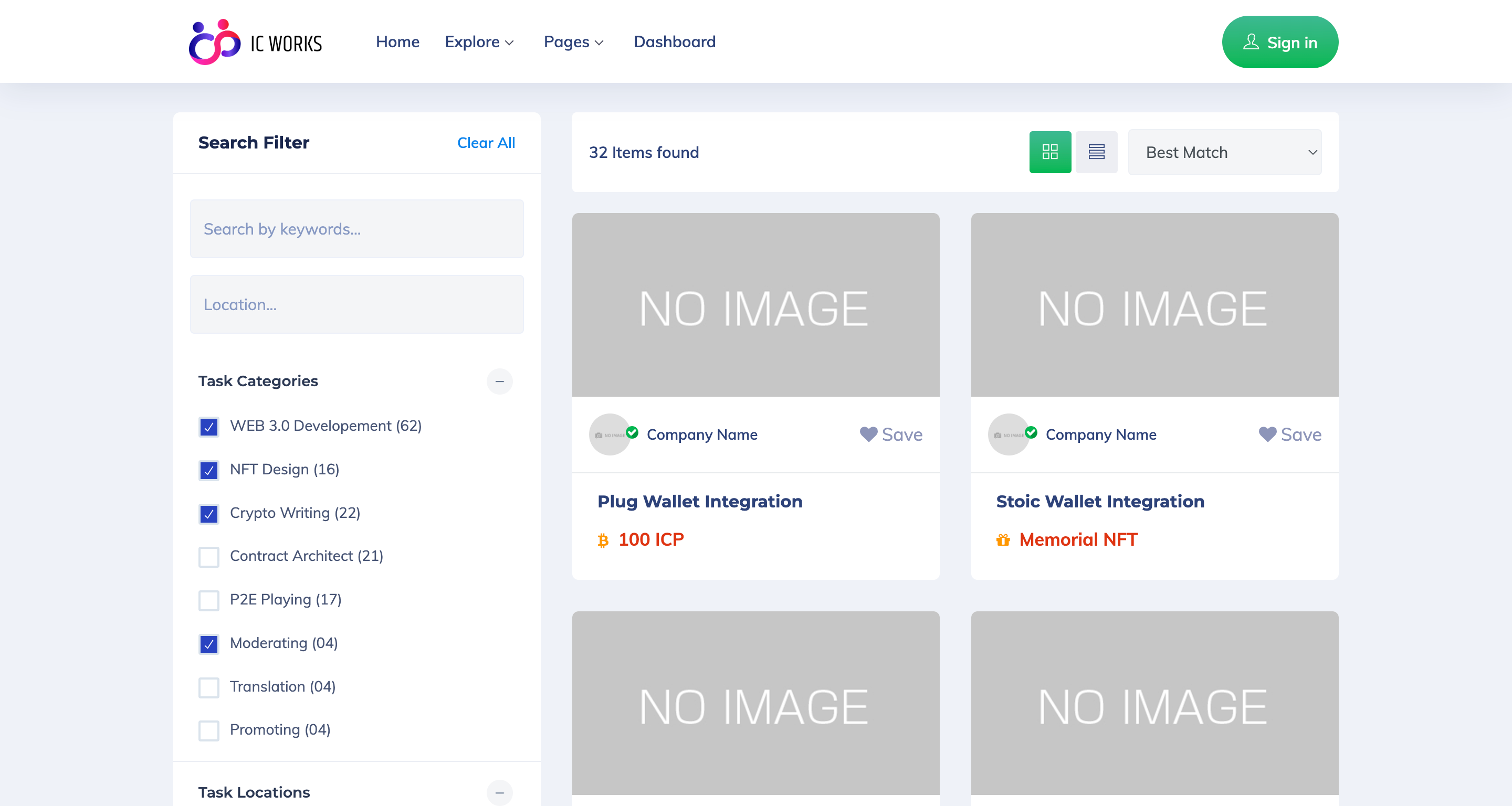Click the Sign in button
This screenshot has width=1512, height=806.
[x=1279, y=42]
